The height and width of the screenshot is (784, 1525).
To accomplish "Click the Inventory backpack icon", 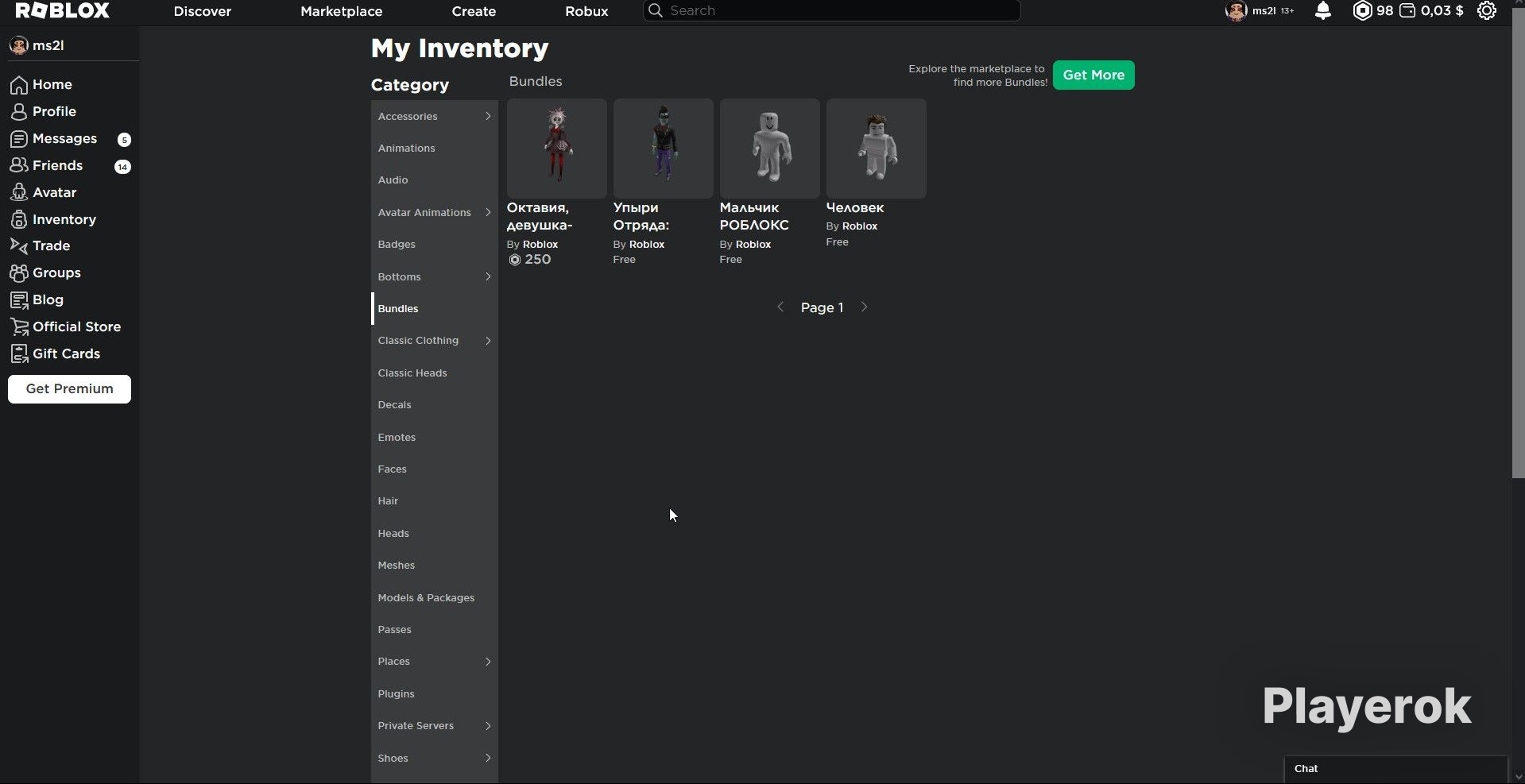I will pos(19,219).
